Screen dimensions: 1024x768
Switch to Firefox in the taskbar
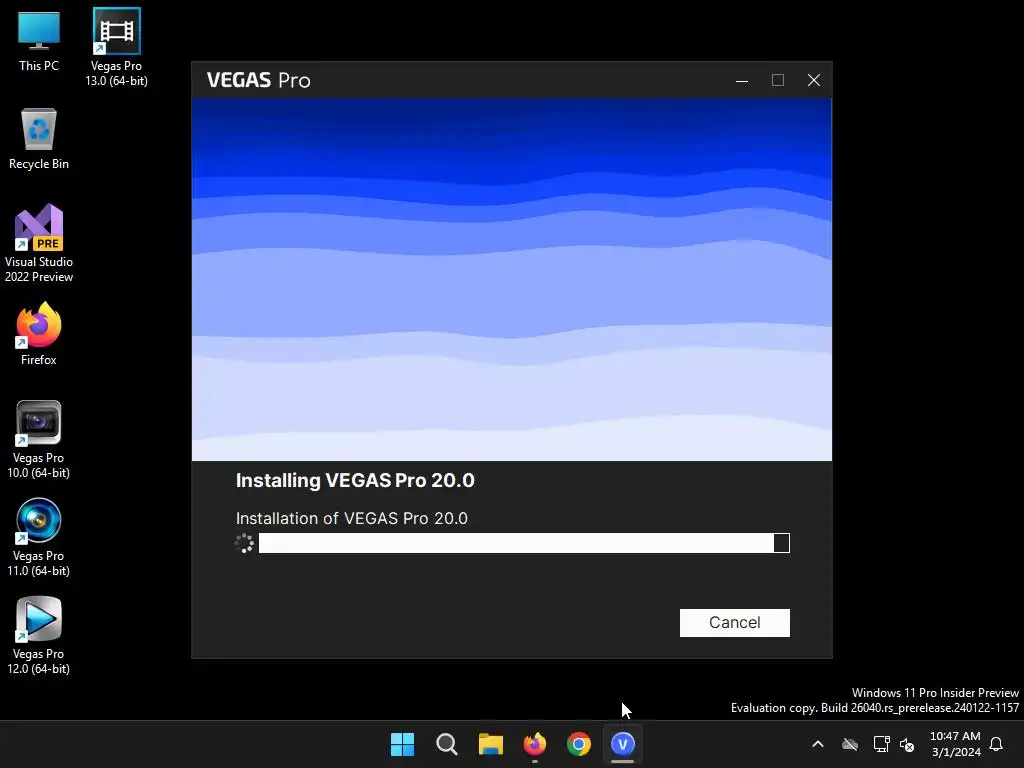535,744
